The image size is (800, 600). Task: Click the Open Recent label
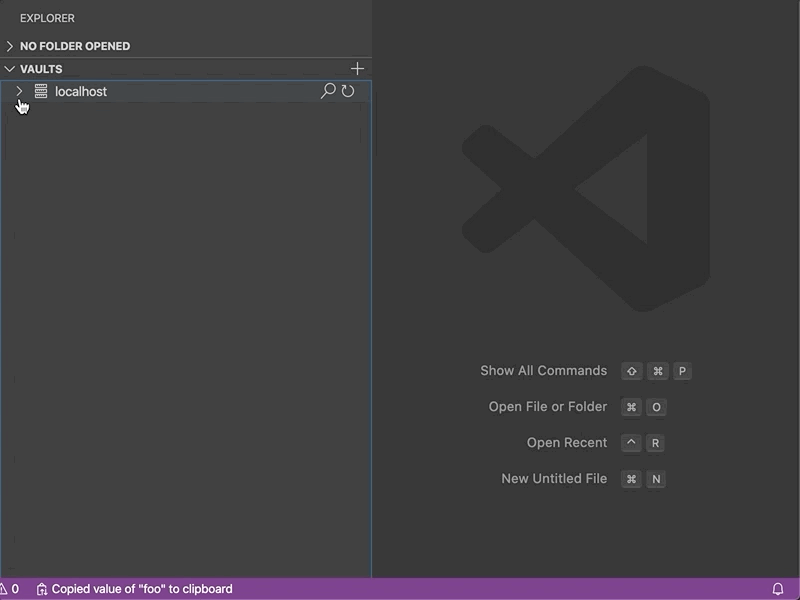tap(567, 442)
